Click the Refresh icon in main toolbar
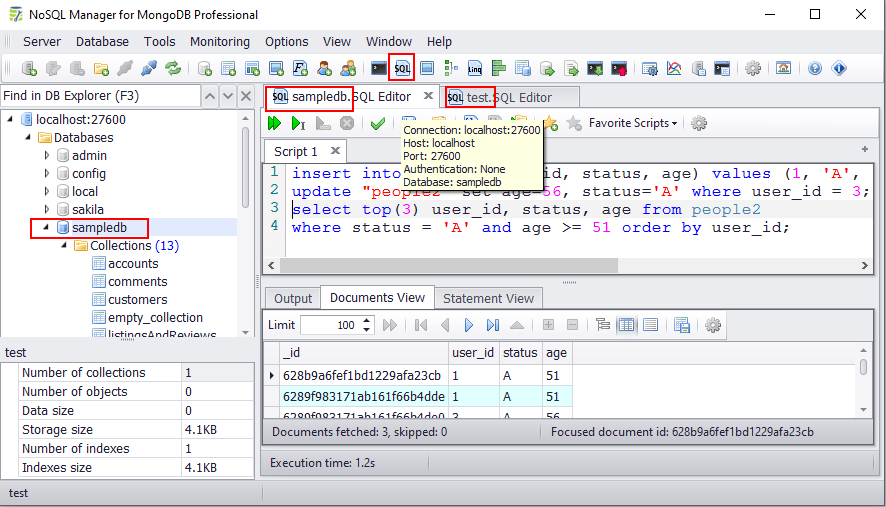The image size is (886, 507). [x=173, y=68]
